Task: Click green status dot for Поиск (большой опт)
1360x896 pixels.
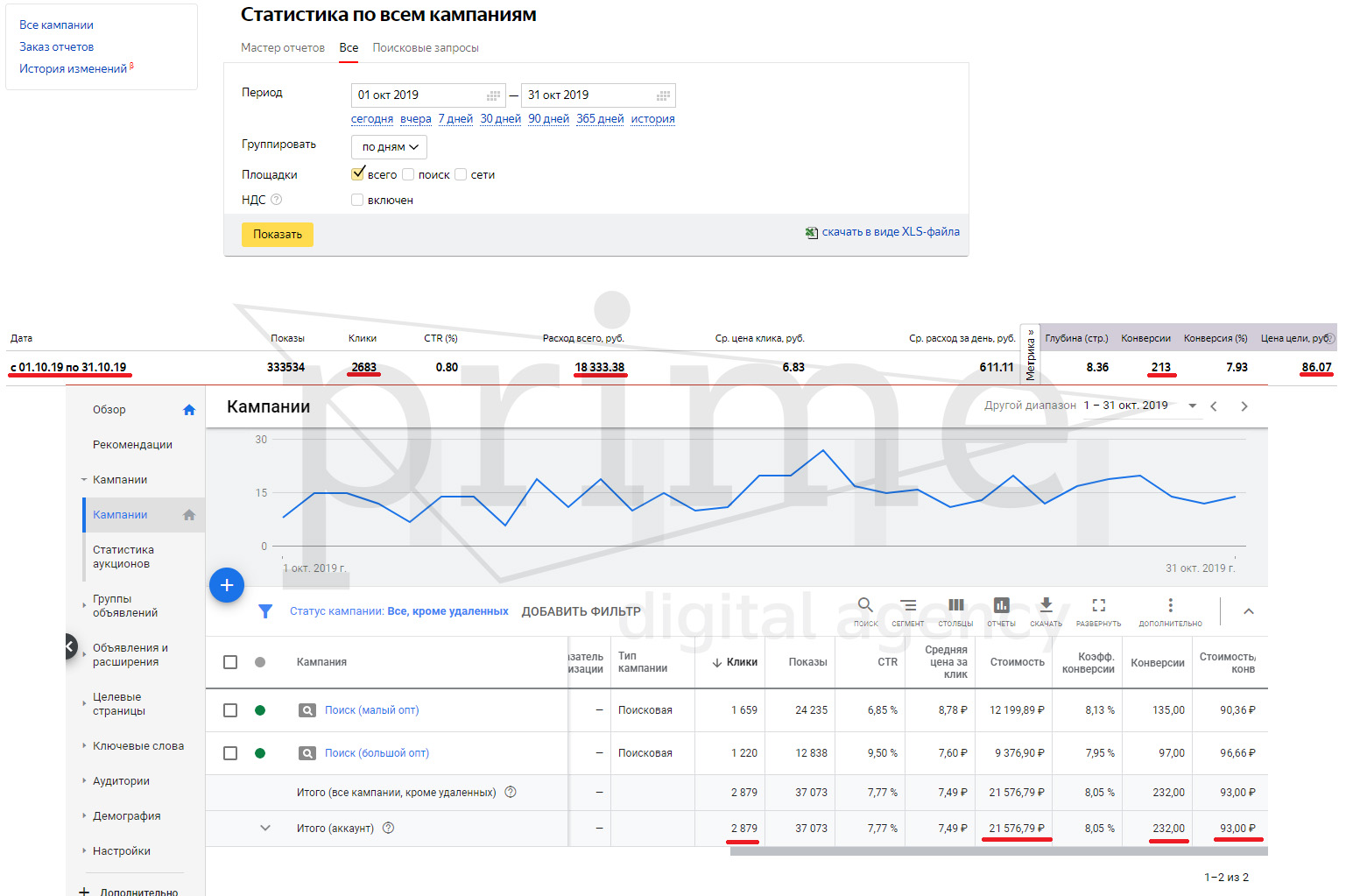Action: pos(260,753)
